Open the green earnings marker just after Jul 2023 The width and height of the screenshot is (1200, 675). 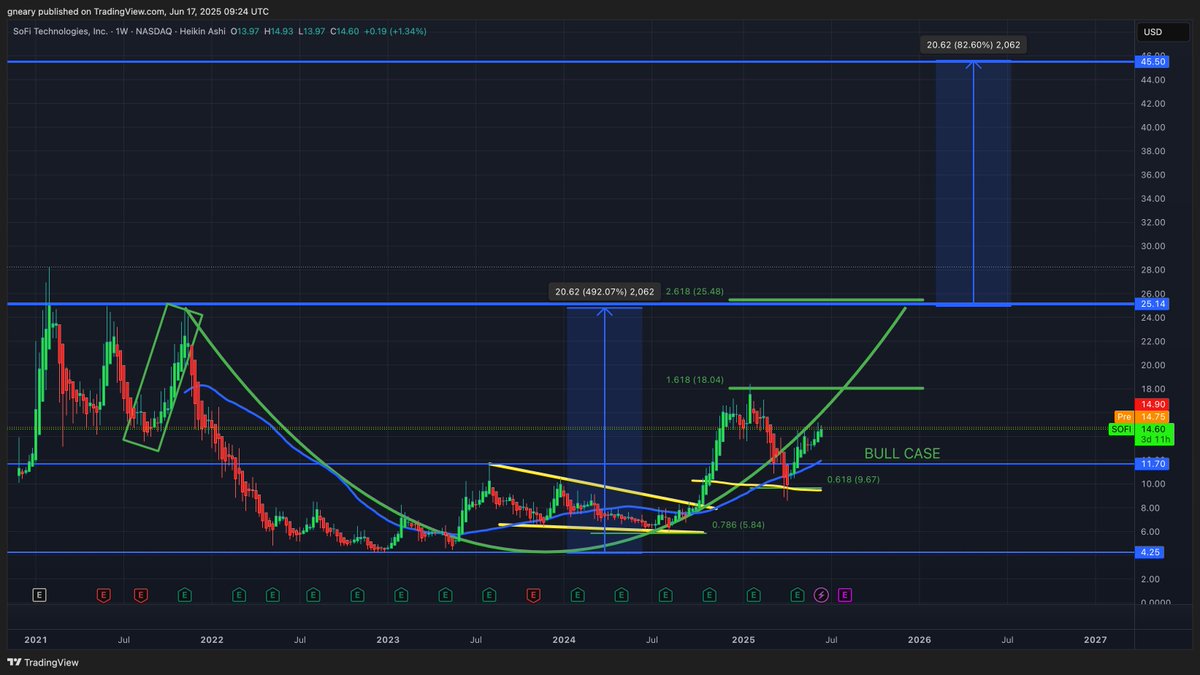(x=489, y=595)
